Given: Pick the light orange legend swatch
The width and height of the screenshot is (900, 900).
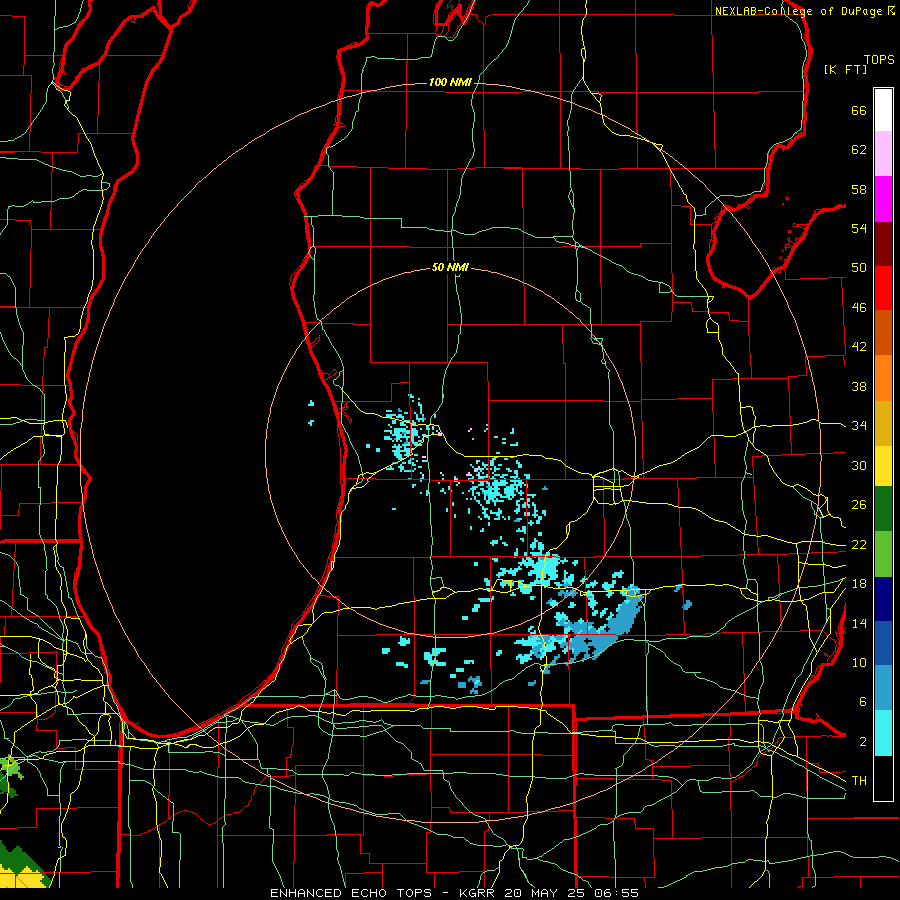Looking at the screenshot, I should (883, 378).
